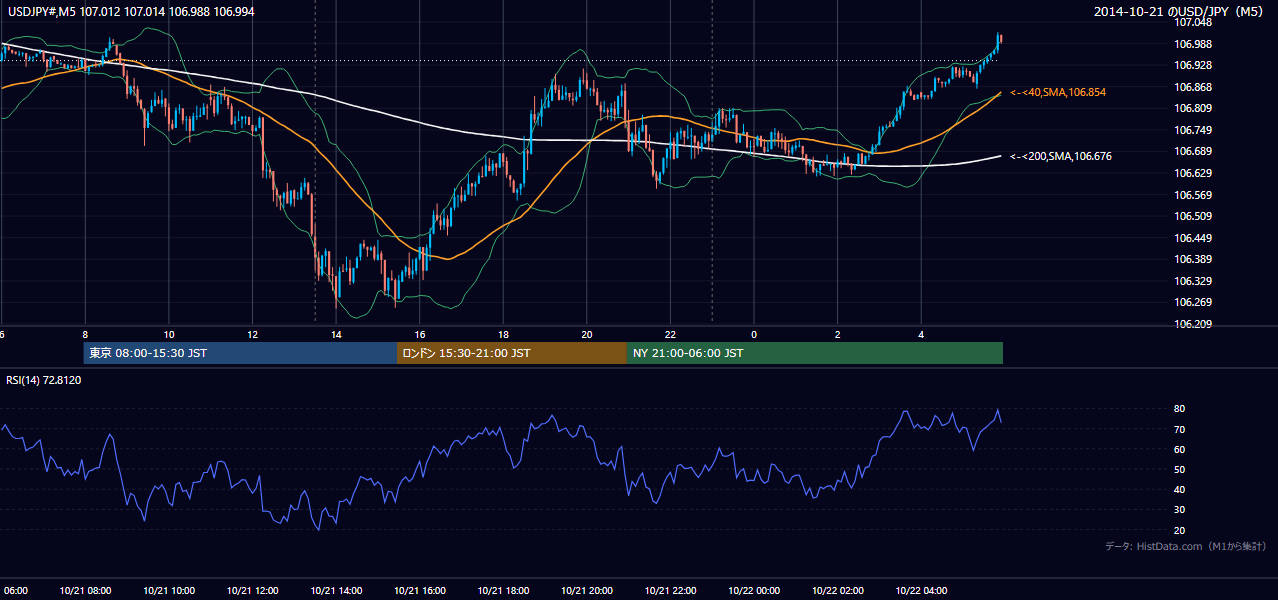This screenshot has width=1278, height=600.
Task: Click the 10/22 02:00 time axis label
Action: pos(838,591)
